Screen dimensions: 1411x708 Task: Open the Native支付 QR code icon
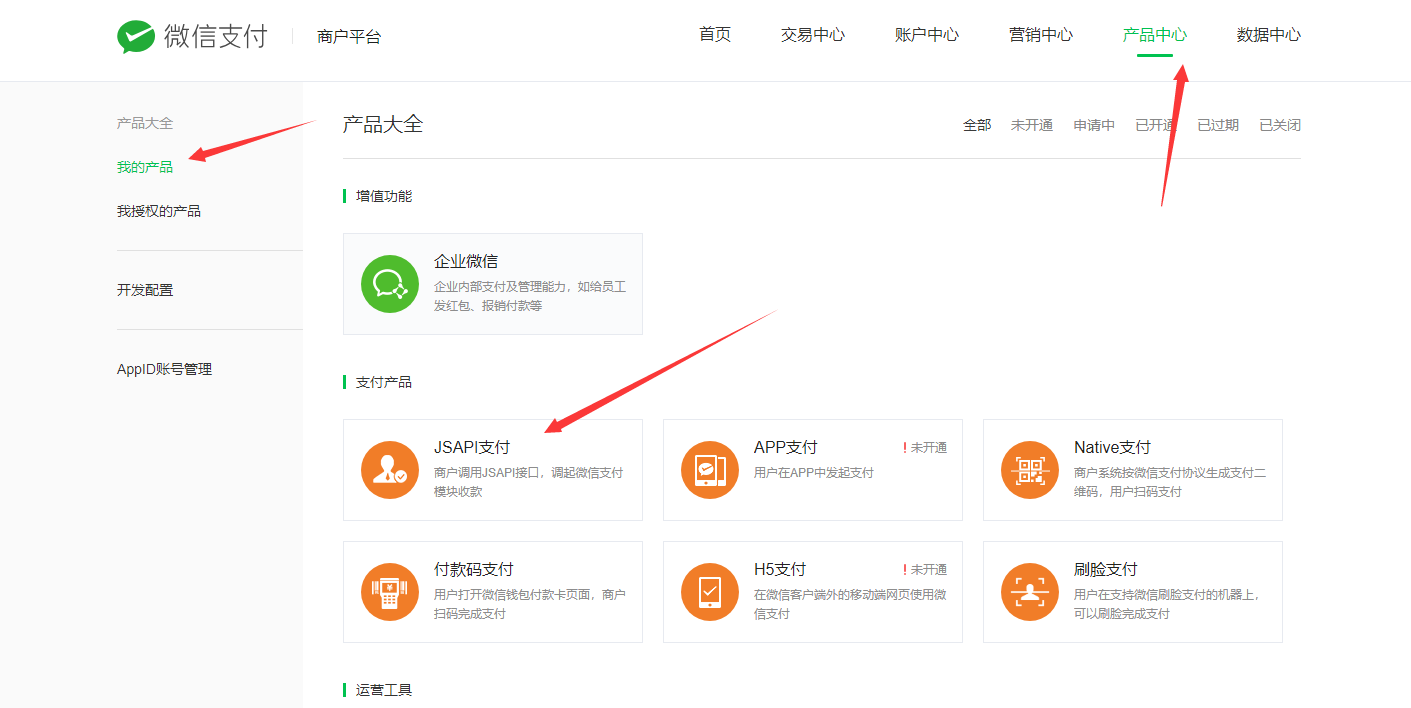click(1030, 470)
